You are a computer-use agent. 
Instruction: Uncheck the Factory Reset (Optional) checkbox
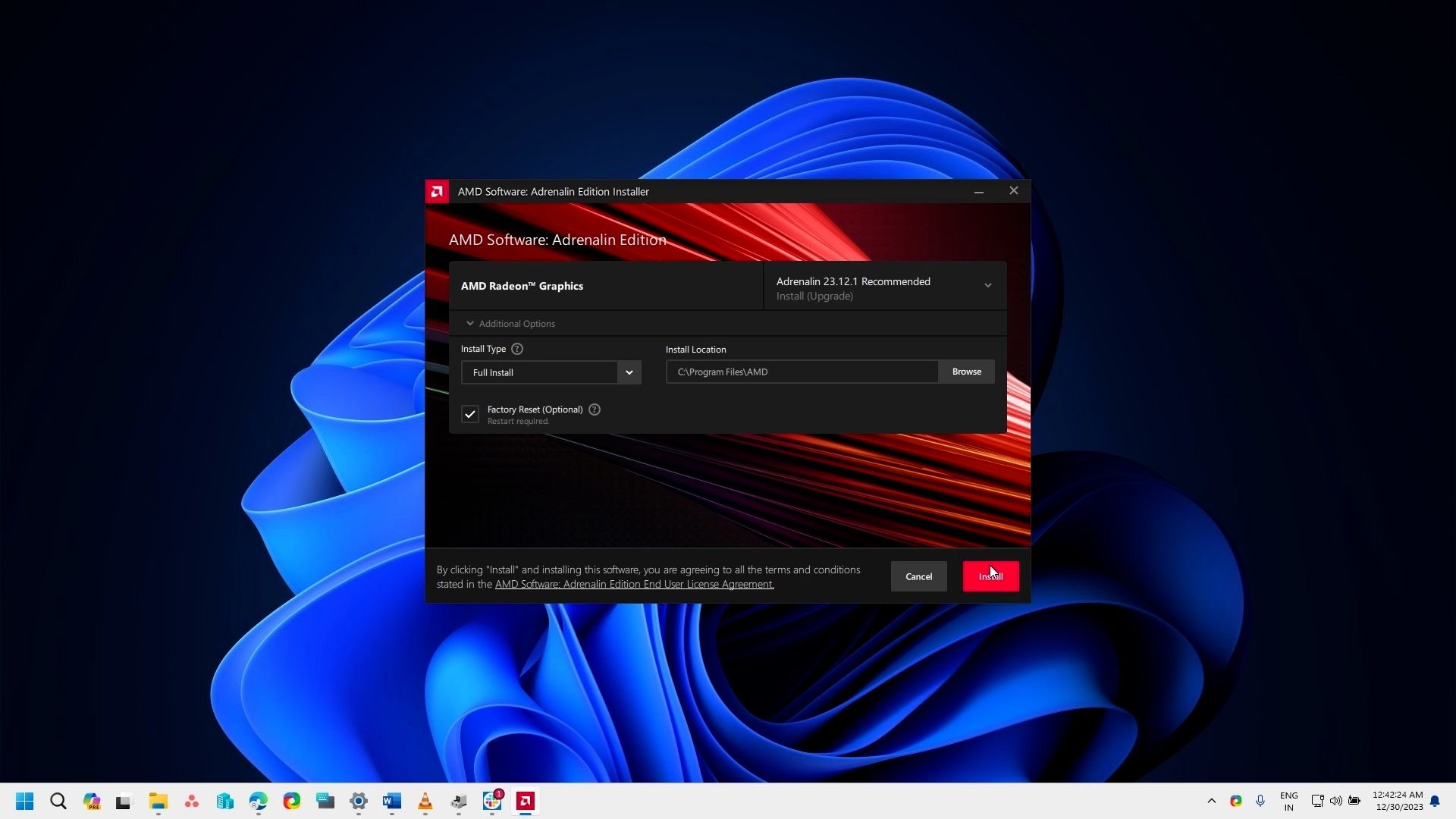470,414
